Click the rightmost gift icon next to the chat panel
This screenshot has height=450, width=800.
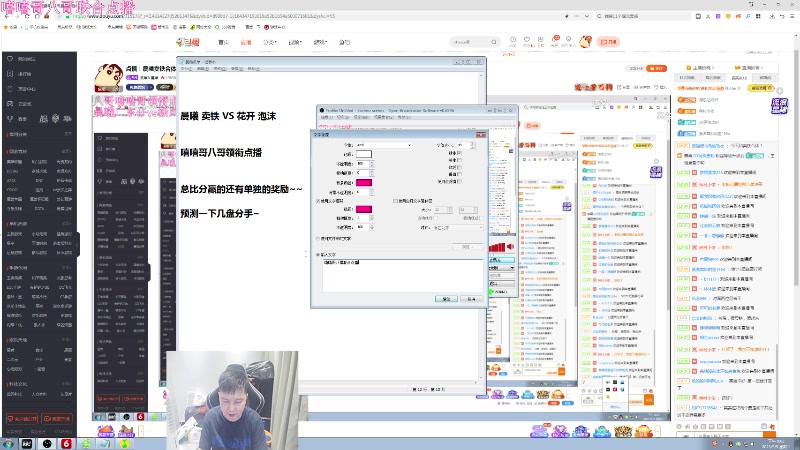click(x=643, y=431)
